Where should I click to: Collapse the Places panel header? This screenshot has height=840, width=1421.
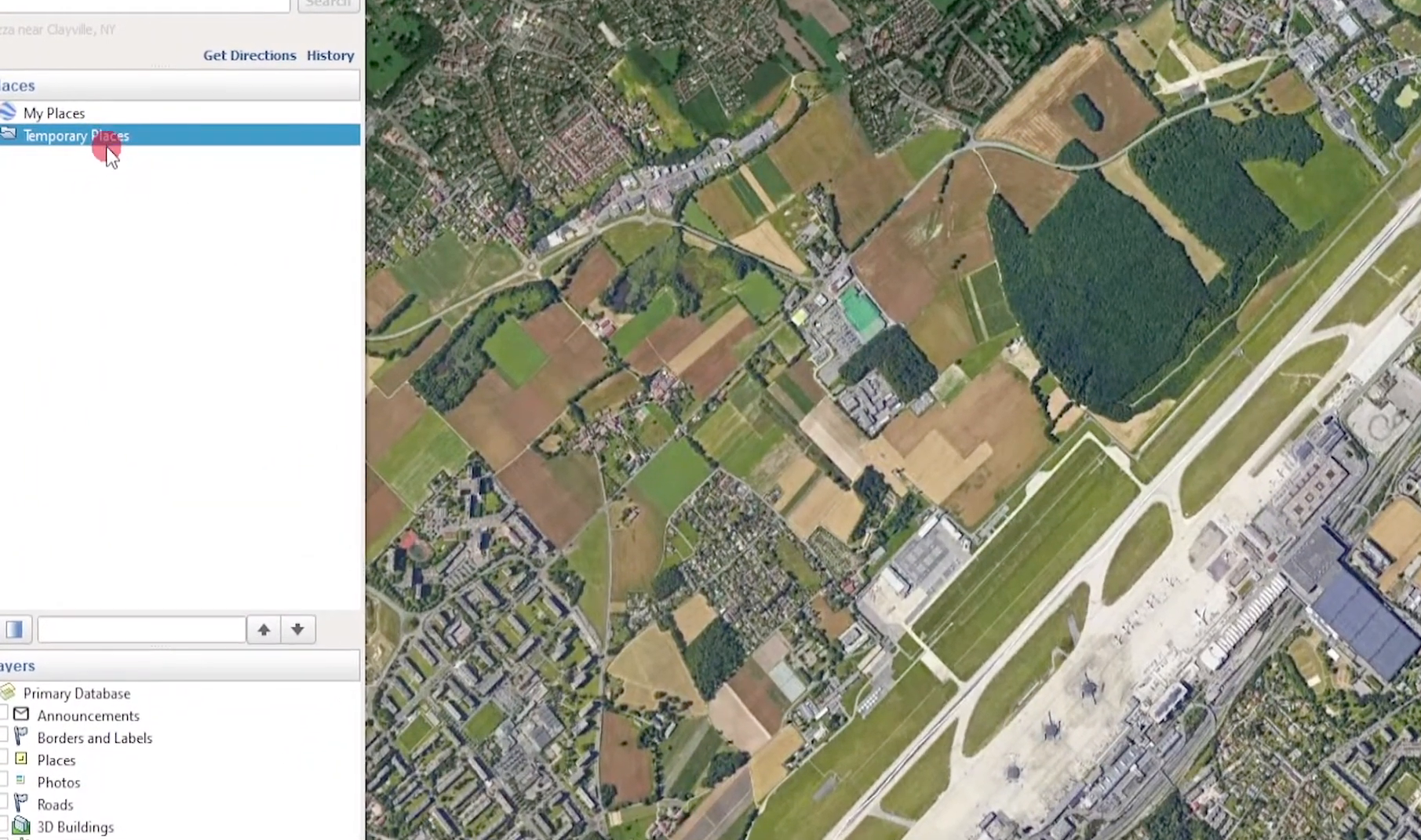[17, 85]
